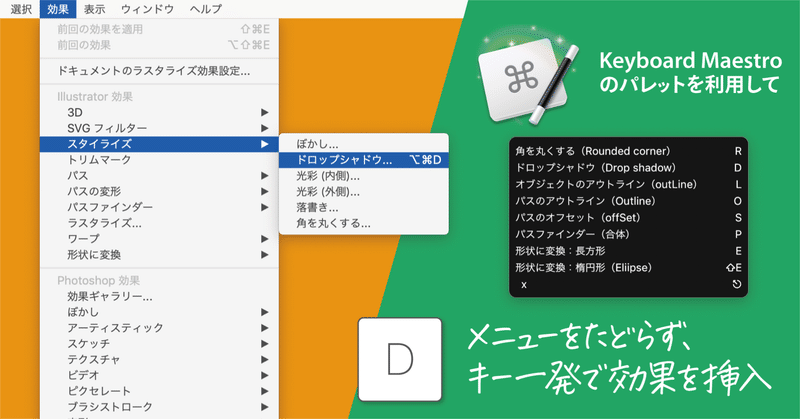
Task: Run ドロップシャドウ (Drop shadow) palette macro
Action: (x=629, y=168)
